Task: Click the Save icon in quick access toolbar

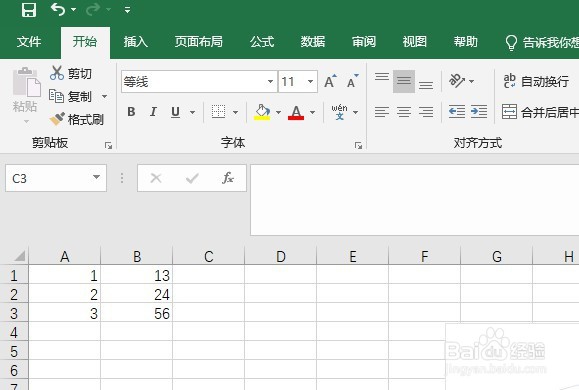Action: click(x=29, y=10)
